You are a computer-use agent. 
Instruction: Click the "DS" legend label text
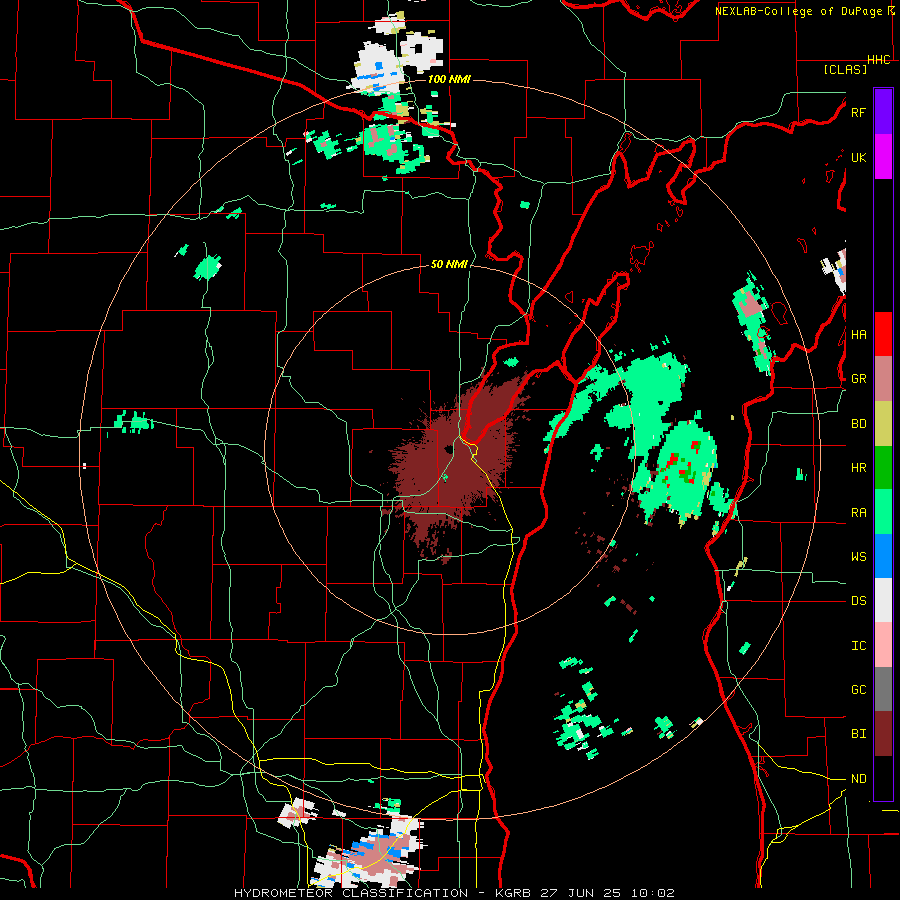point(858,601)
